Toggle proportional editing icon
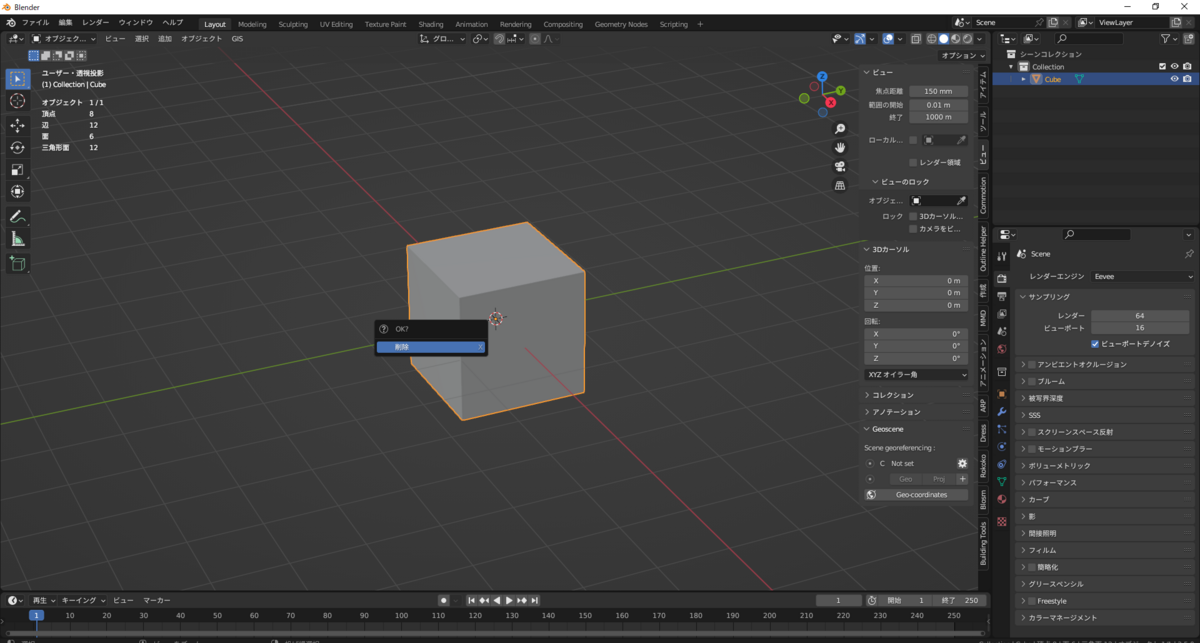Image resolution: width=1200 pixels, height=643 pixels. click(x=535, y=39)
